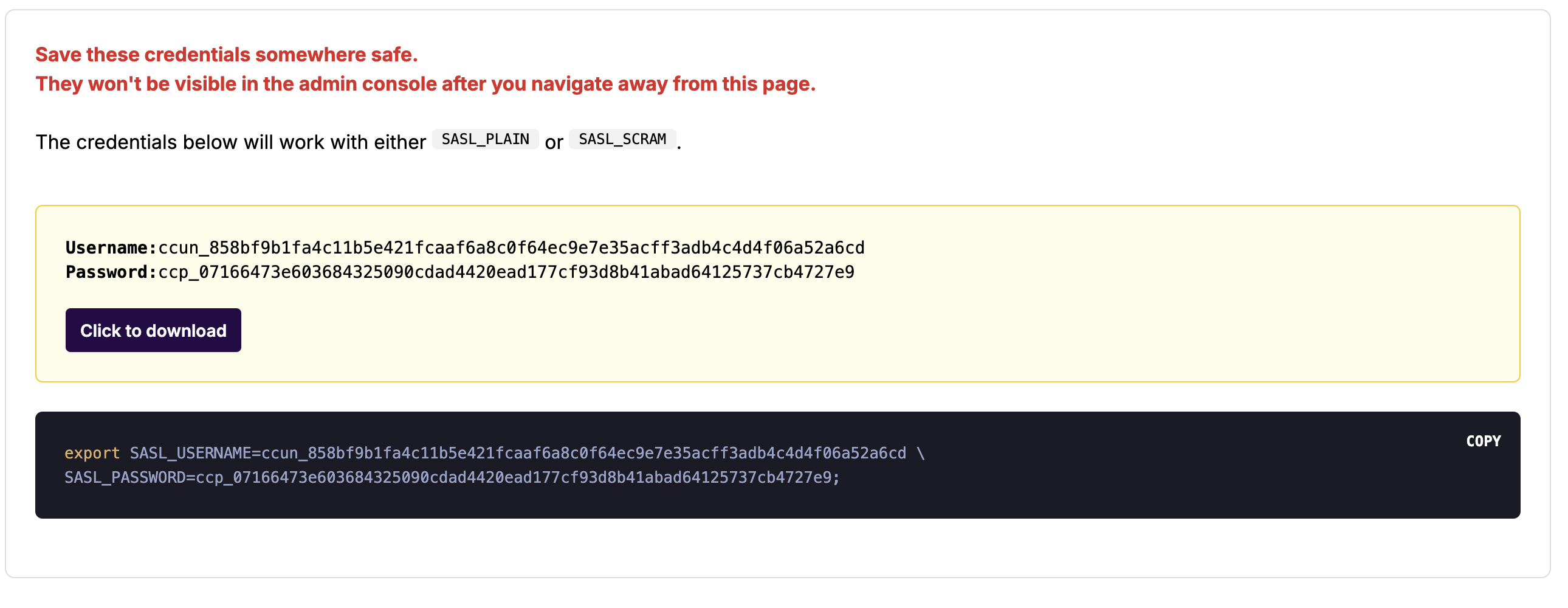Click the ccp_ value in dark code block
This screenshot has height=608, width=1568.
[x=513, y=478]
